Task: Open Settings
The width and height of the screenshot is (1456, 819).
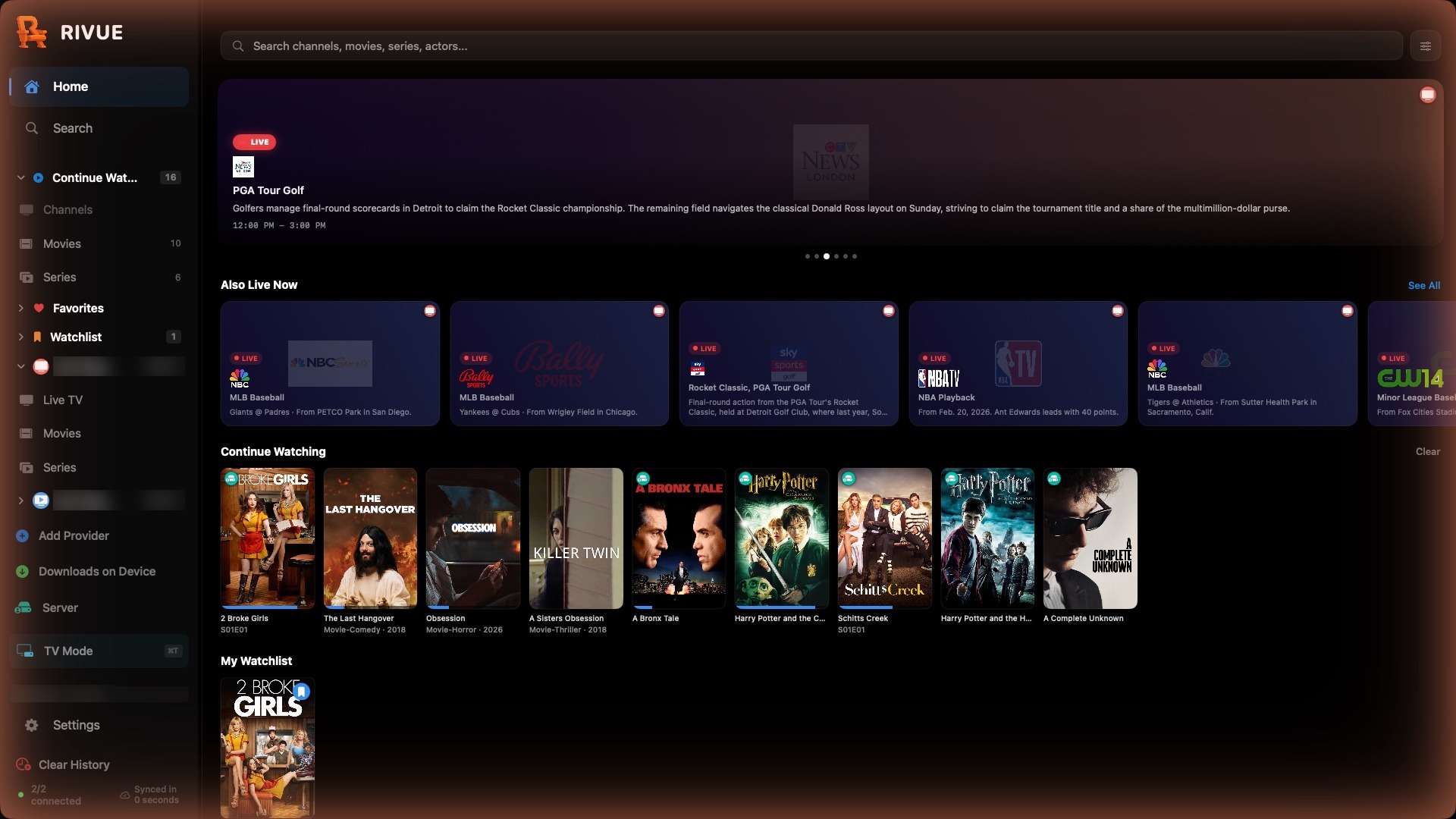Action: click(99, 725)
